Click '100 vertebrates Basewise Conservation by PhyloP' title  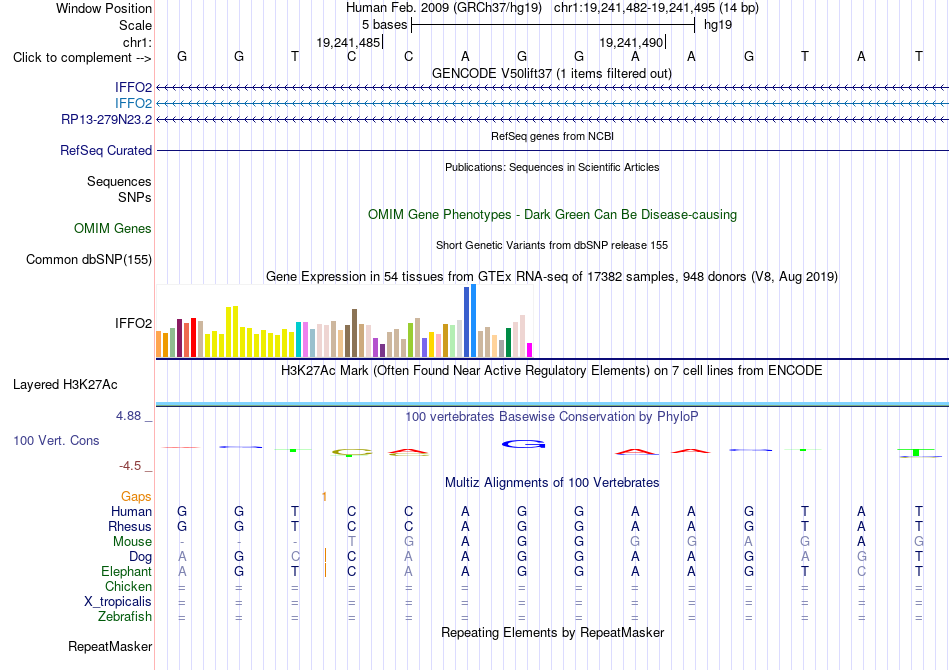click(x=552, y=417)
